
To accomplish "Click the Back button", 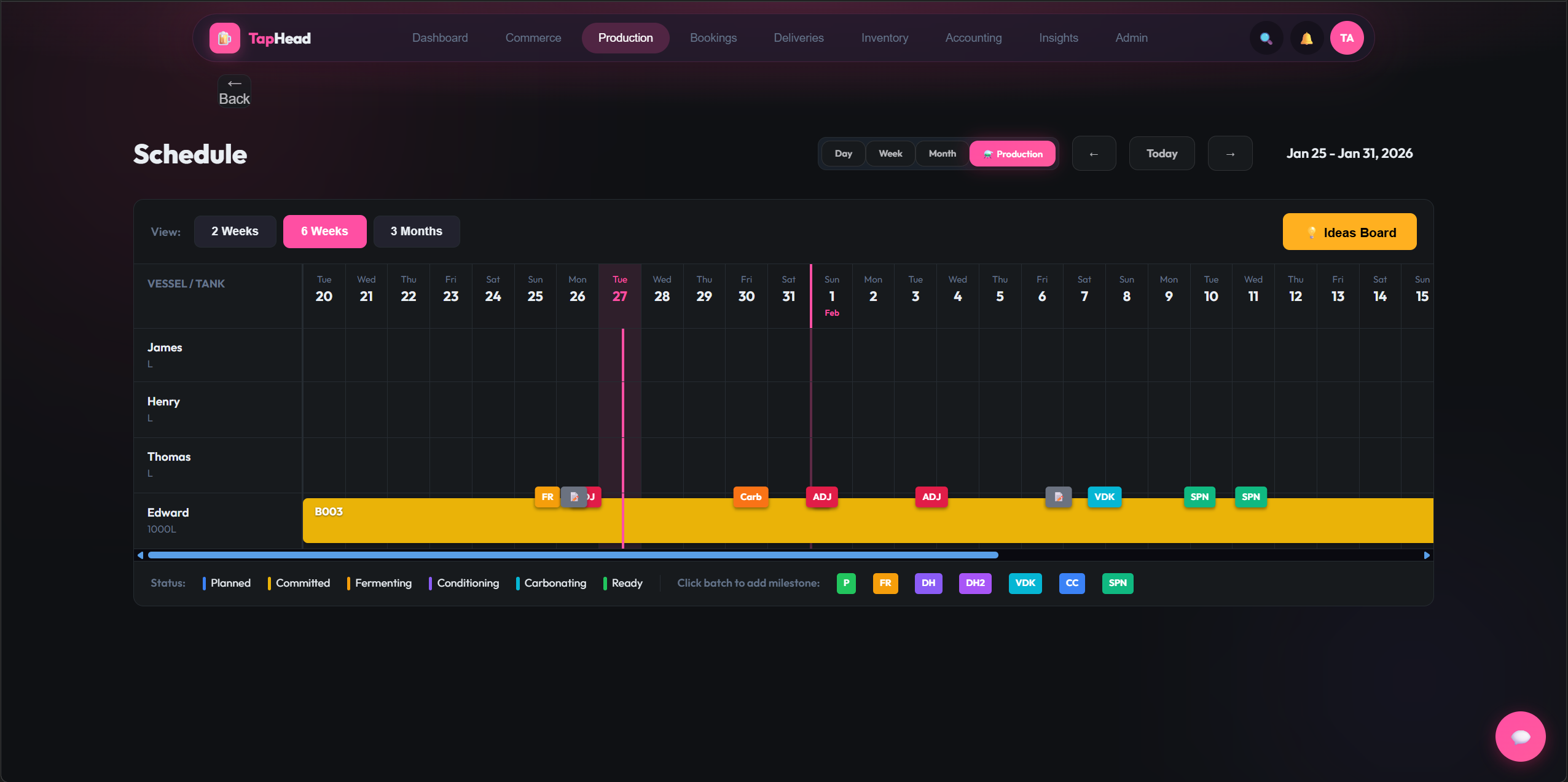I will [x=233, y=90].
